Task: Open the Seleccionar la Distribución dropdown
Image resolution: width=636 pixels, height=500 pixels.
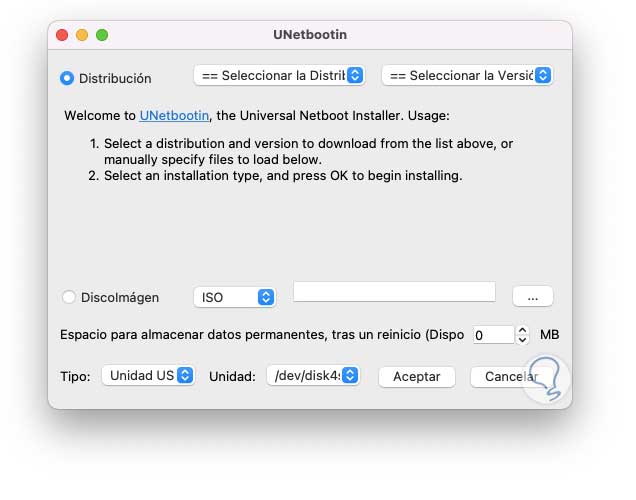Action: coord(279,75)
